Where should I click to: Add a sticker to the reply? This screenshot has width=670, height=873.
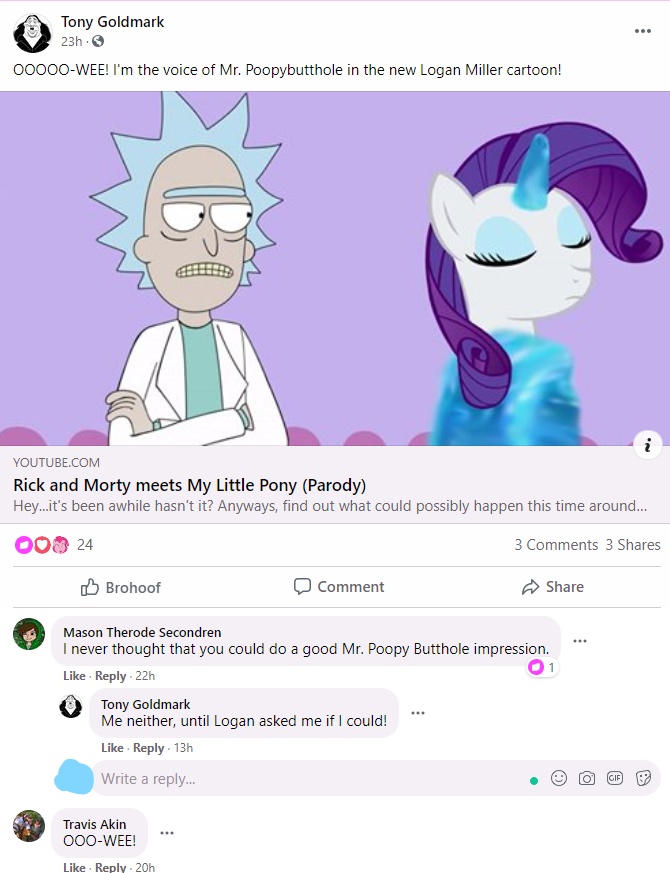[x=643, y=778]
